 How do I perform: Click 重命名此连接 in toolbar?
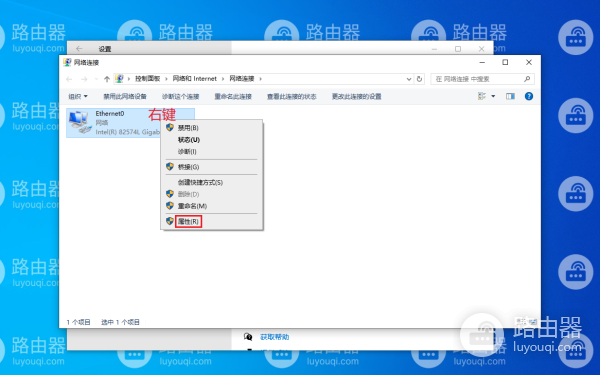tap(233, 96)
